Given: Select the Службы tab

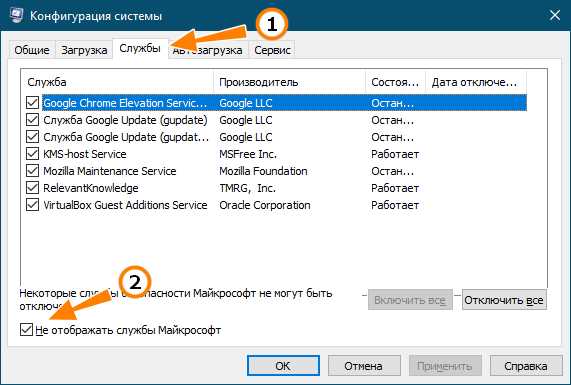Looking at the screenshot, I should pos(140,48).
